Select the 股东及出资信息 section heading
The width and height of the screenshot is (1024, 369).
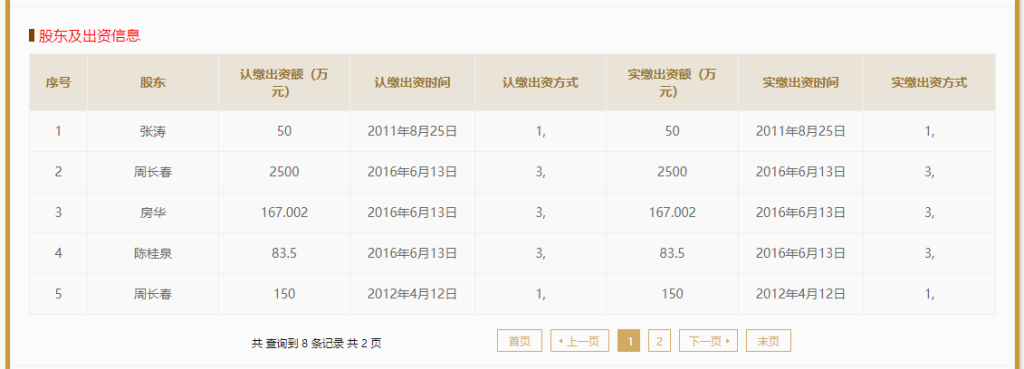89,36
